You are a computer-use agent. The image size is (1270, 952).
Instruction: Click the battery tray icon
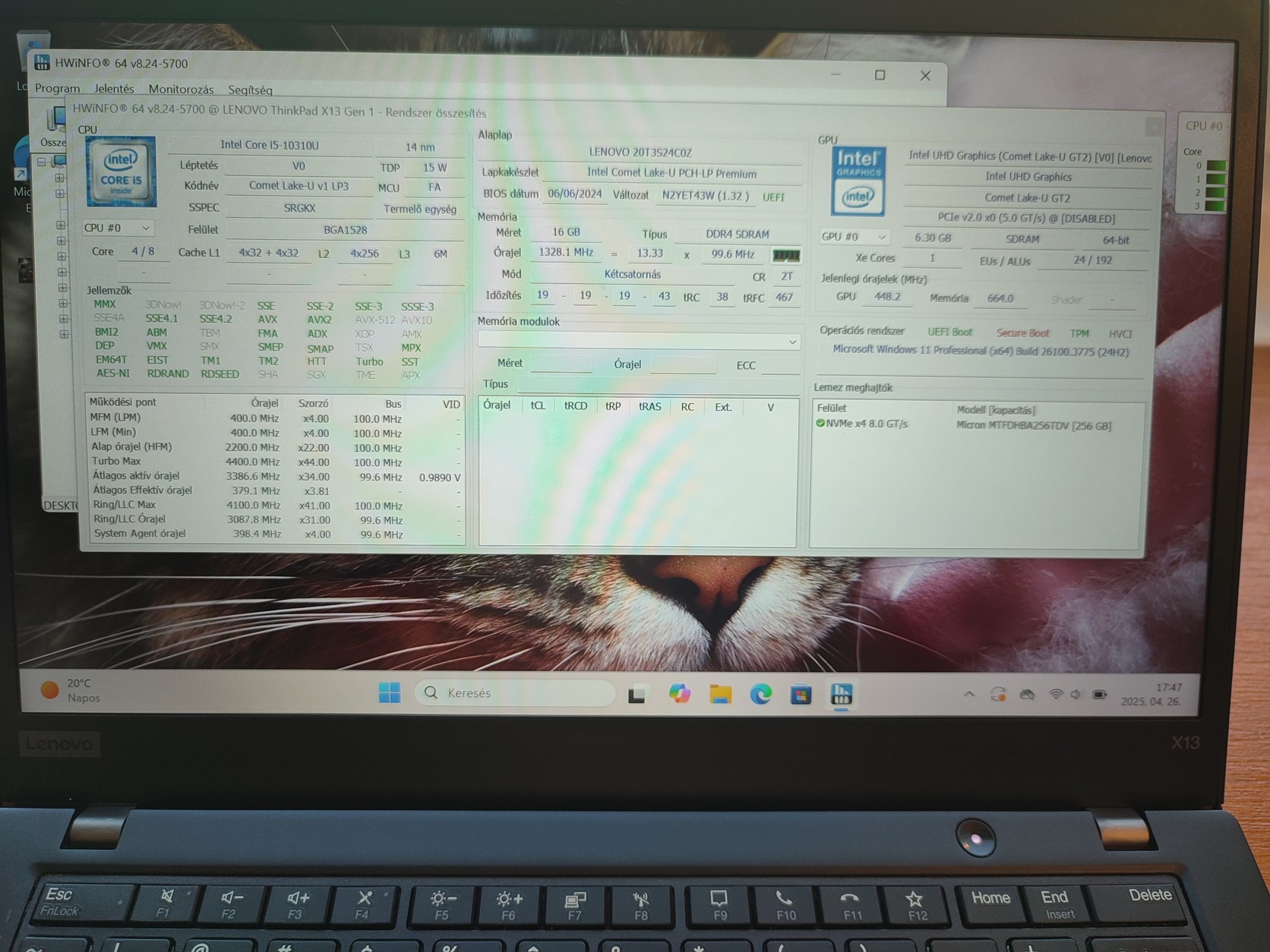click(x=1099, y=694)
